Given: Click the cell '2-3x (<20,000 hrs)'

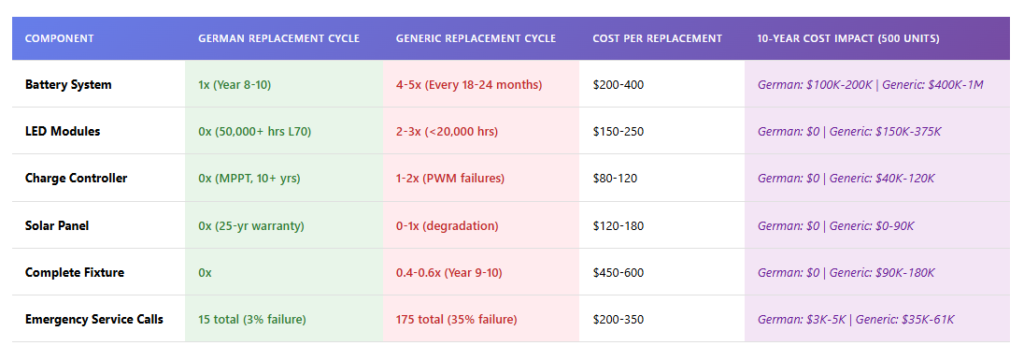Looking at the screenshot, I should coord(447,131).
